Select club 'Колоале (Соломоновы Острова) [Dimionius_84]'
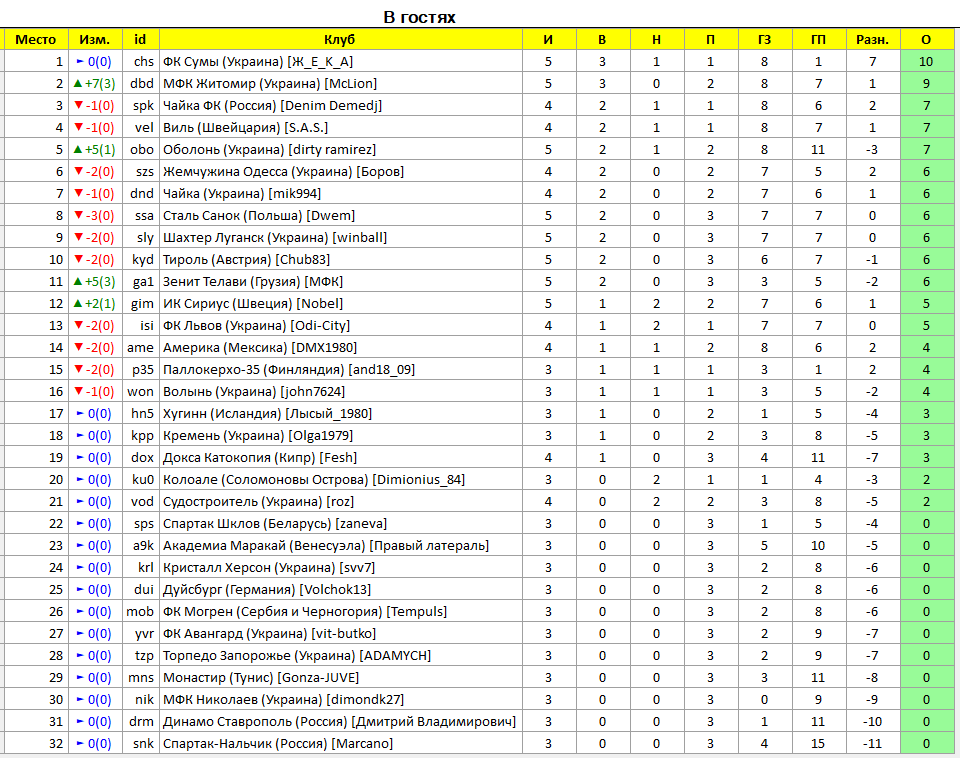Image resolution: width=960 pixels, height=758 pixels. (x=314, y=481)
